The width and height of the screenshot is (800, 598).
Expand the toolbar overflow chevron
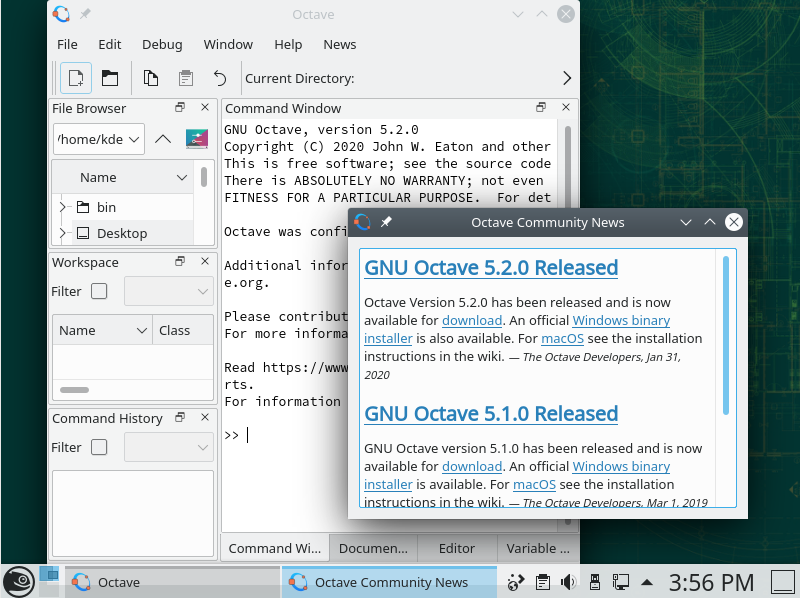[567, 78]
